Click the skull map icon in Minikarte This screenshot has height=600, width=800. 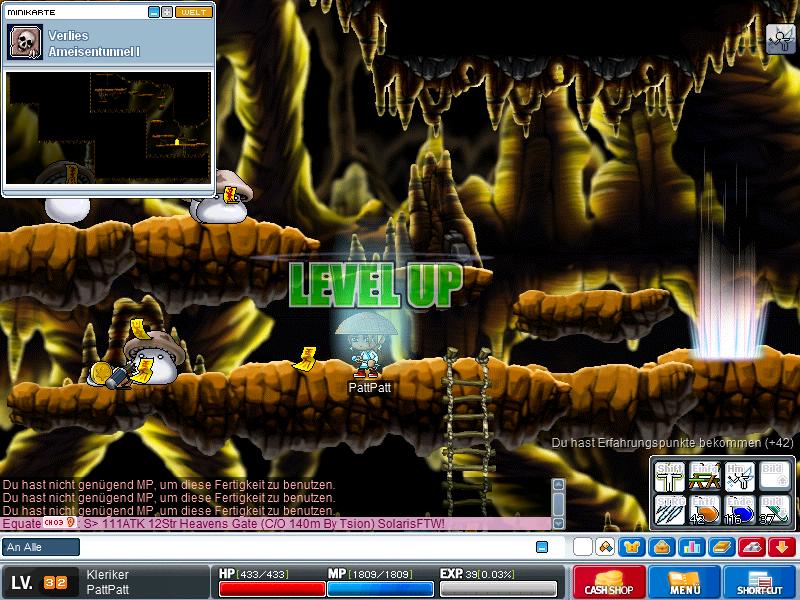25,41
